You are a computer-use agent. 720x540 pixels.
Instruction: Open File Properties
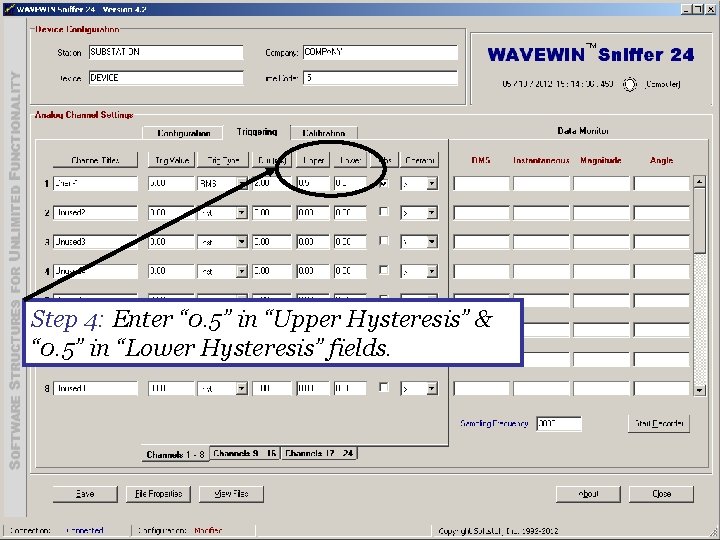[x=158, y=494]
